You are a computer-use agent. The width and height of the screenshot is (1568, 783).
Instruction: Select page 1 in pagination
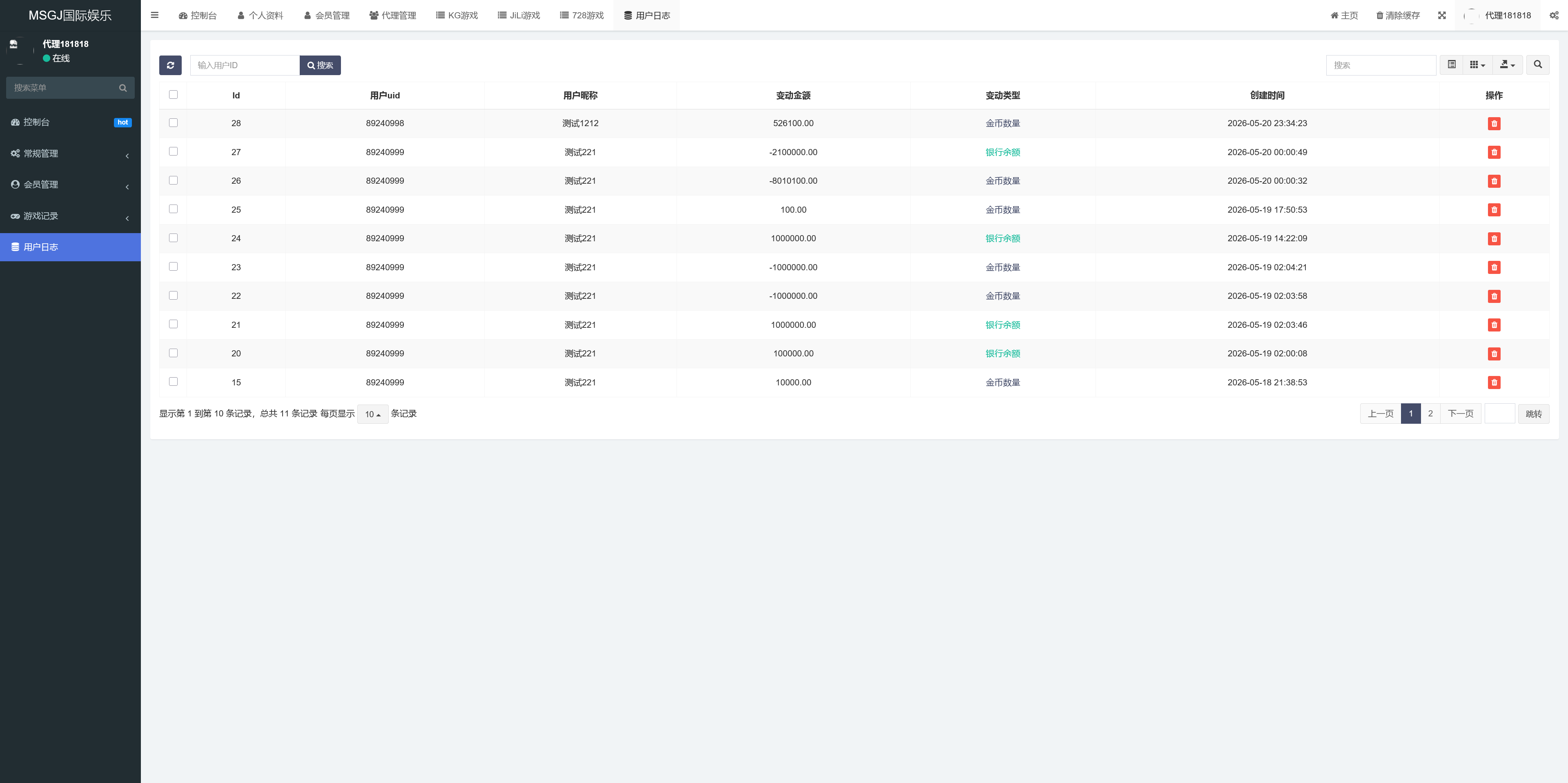pyautogui.click(x=1411, y=414)
